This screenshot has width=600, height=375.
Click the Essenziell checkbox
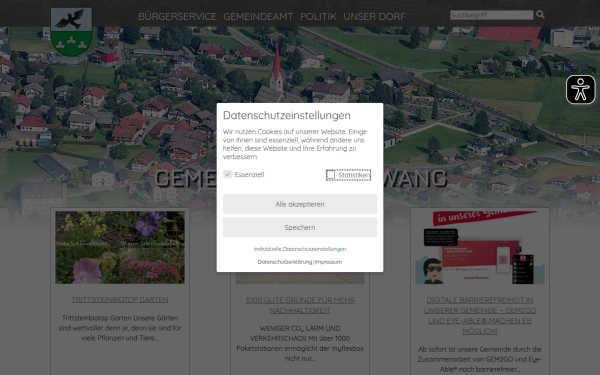(x=228, y=174)
